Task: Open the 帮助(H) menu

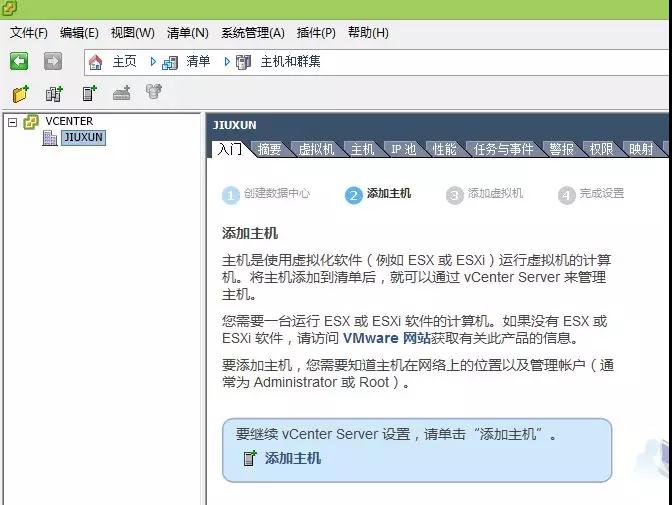Action: (368, 33)
